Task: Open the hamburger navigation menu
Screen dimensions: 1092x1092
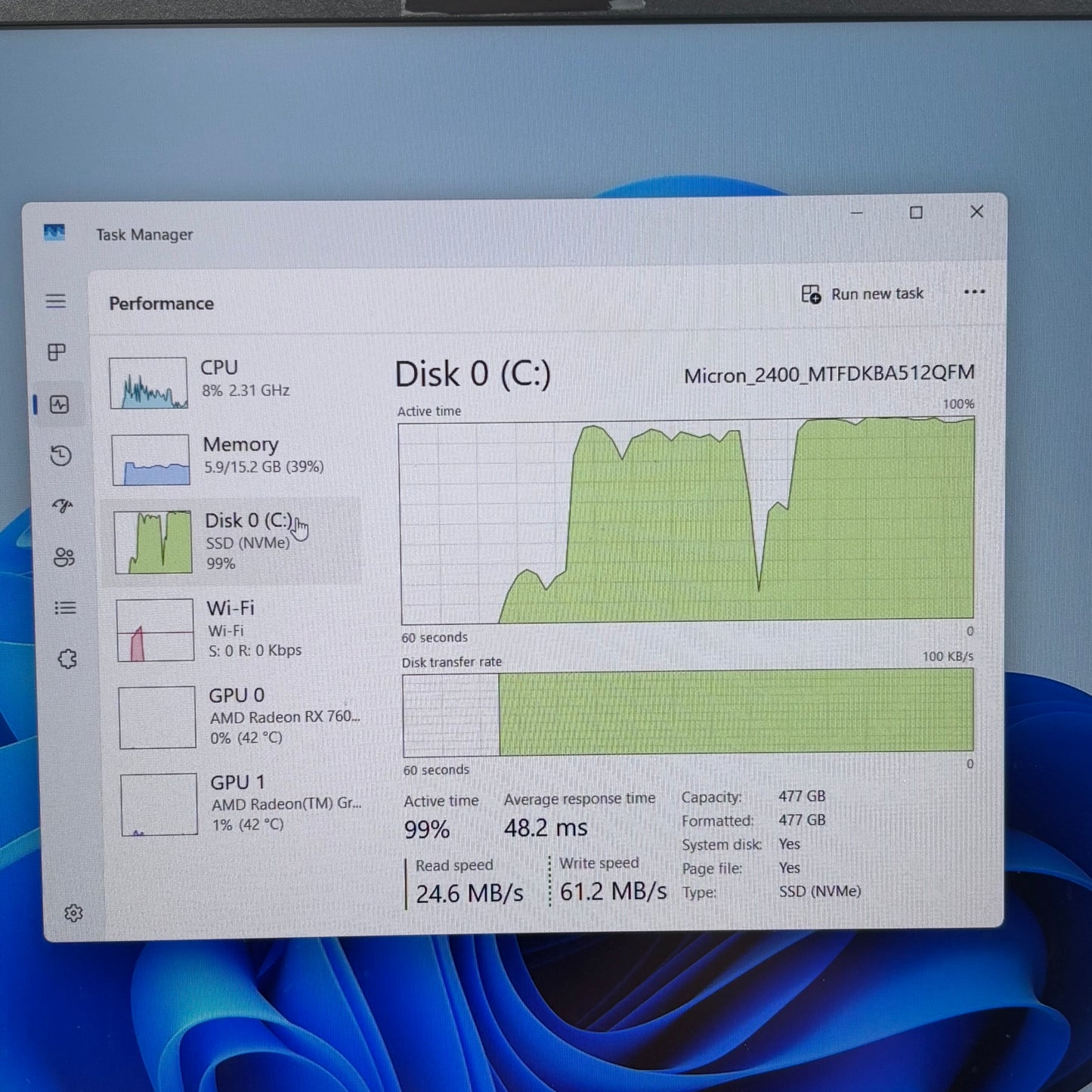Action: point(55,302)
